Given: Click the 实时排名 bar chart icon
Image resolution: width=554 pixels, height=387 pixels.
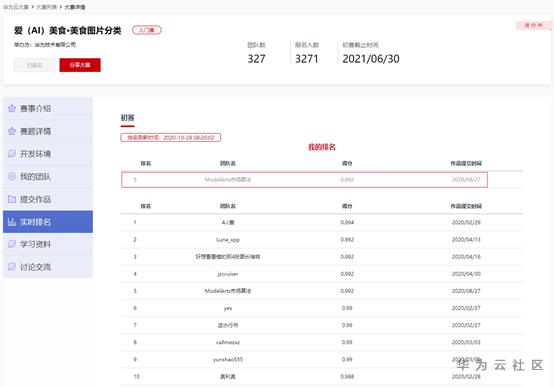Looking at the screenshot, I should pos(12,222).
